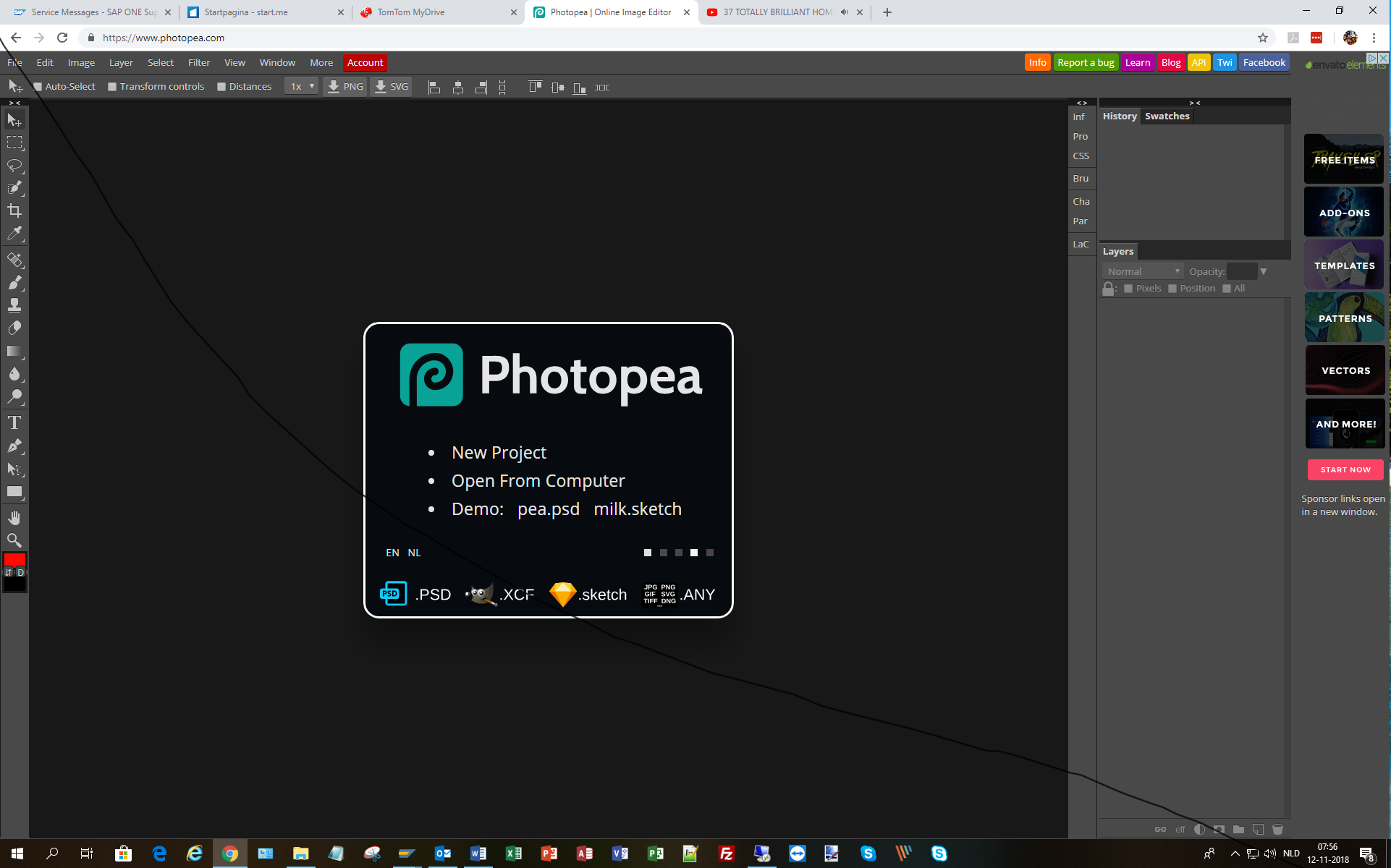The image size is (1391, 868).
Task: Select the Move tool in toolbox
Action: 14,120
